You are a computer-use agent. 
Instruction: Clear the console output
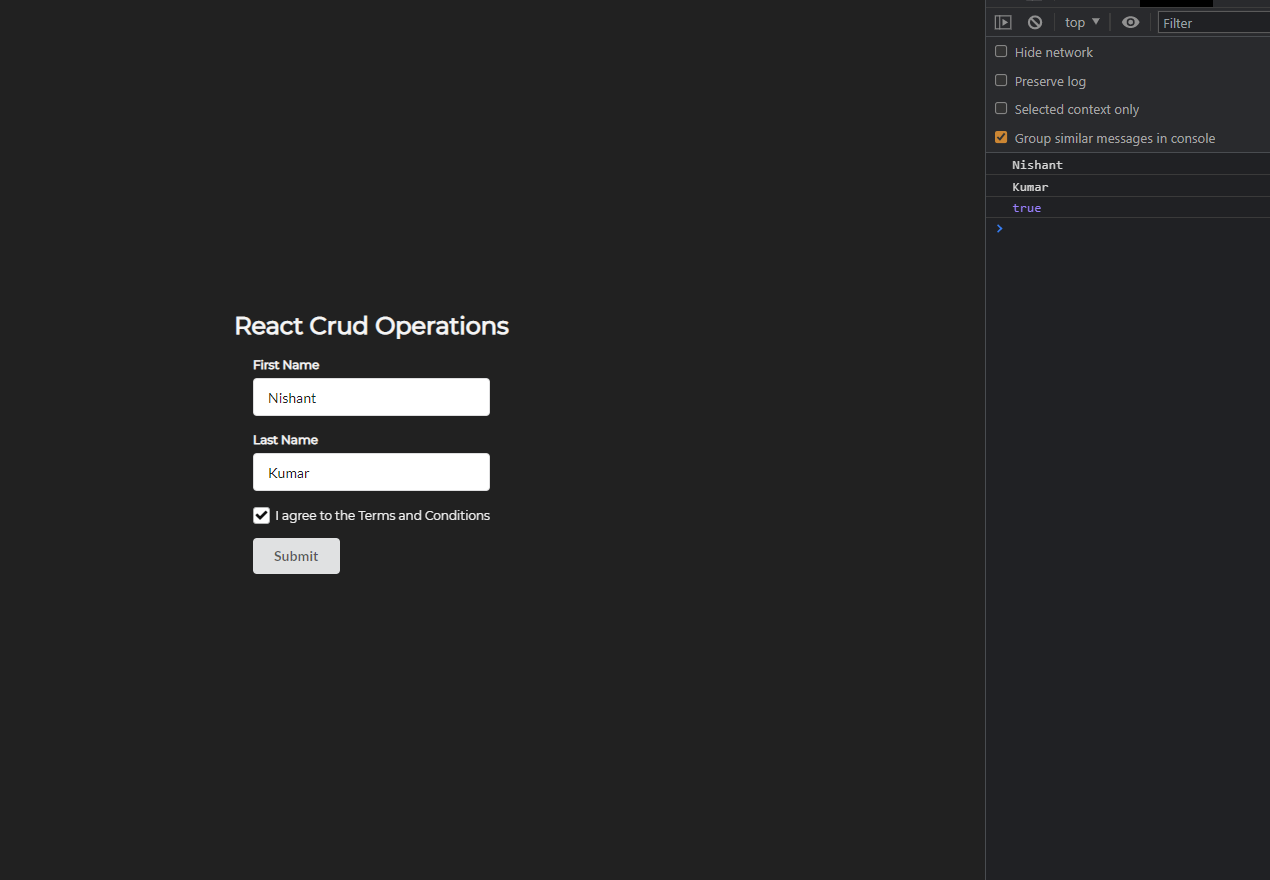1034,21
